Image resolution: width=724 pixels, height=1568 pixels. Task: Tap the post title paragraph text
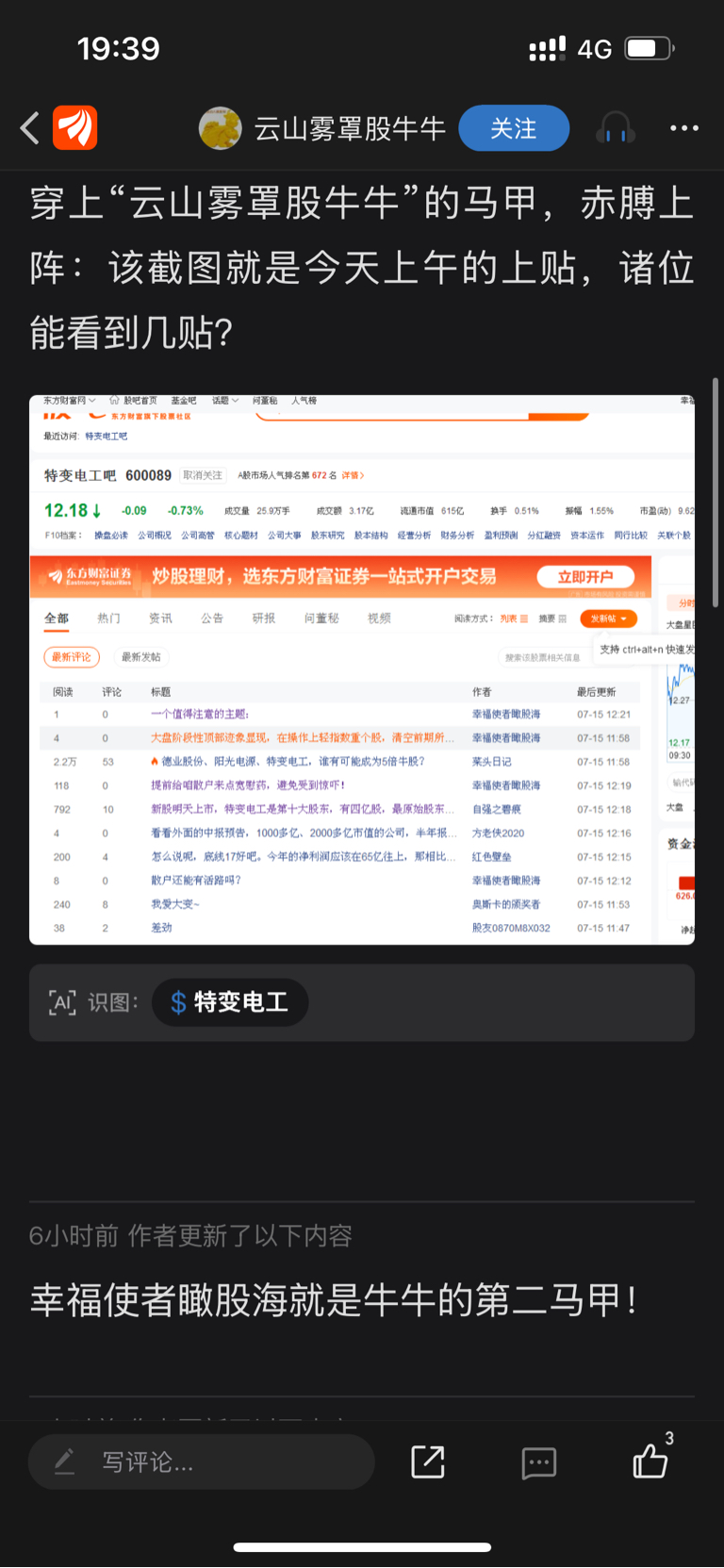pos(362,268)
